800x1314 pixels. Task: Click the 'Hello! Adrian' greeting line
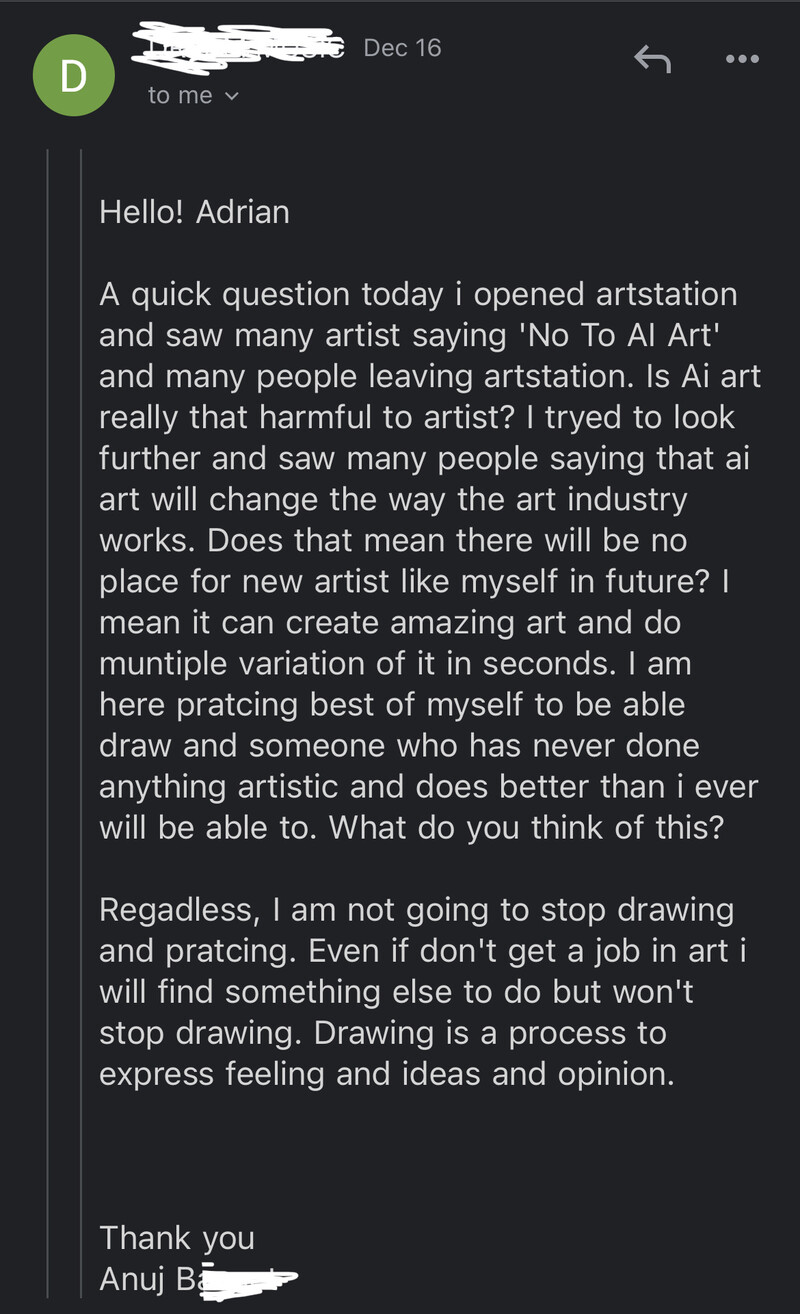click(194, 212)
